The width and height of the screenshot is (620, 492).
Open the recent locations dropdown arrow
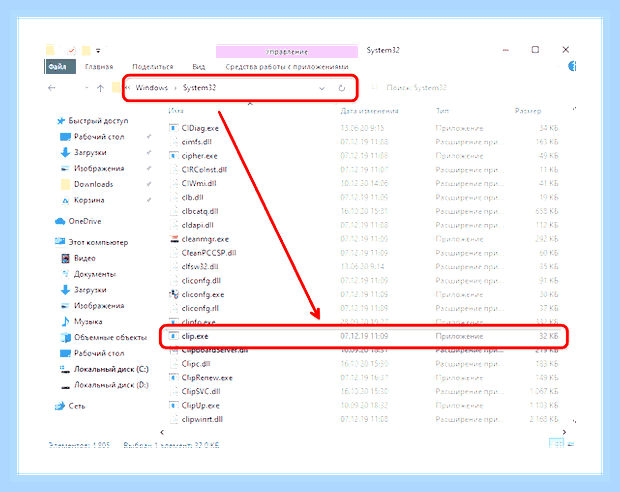coord(87,88)
